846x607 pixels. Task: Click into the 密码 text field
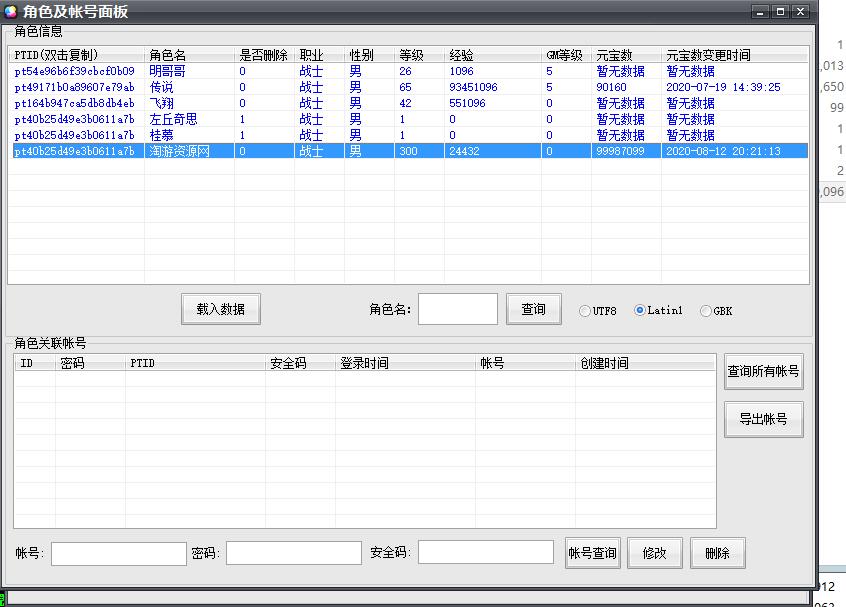click(293, 553)
